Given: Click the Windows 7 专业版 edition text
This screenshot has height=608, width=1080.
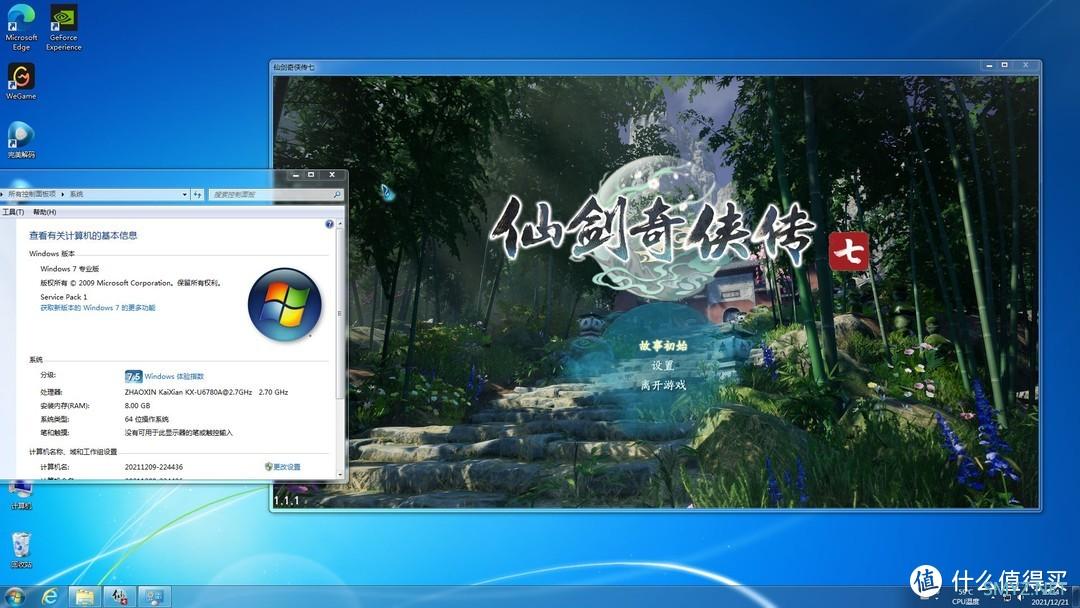Looking at the screenshot, I should click(70, 269).
